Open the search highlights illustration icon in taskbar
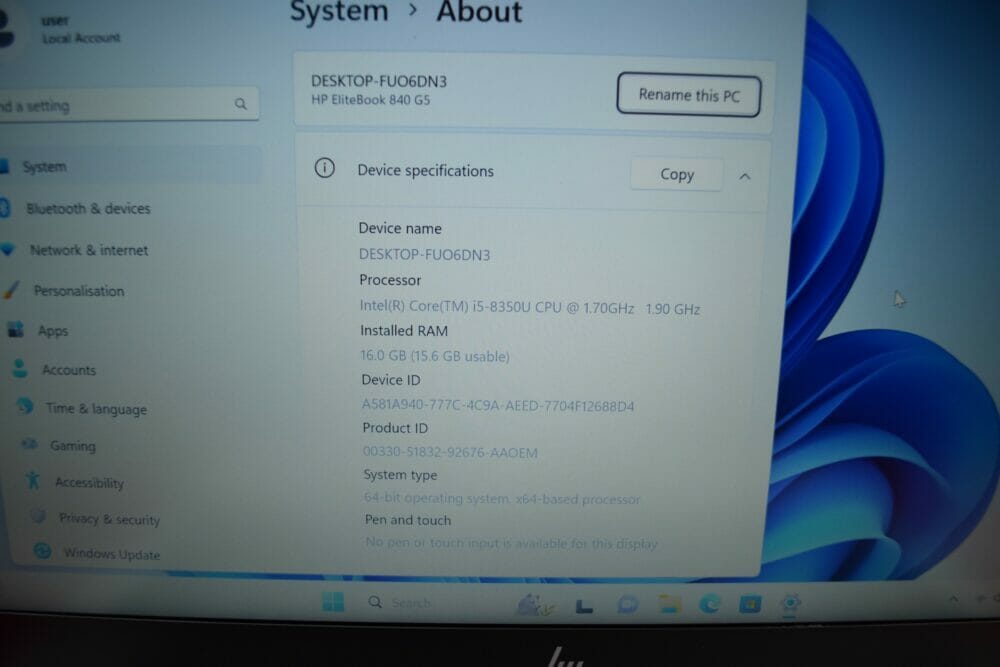The height and width of the screenshot is (667, 1000). (533, 605)
